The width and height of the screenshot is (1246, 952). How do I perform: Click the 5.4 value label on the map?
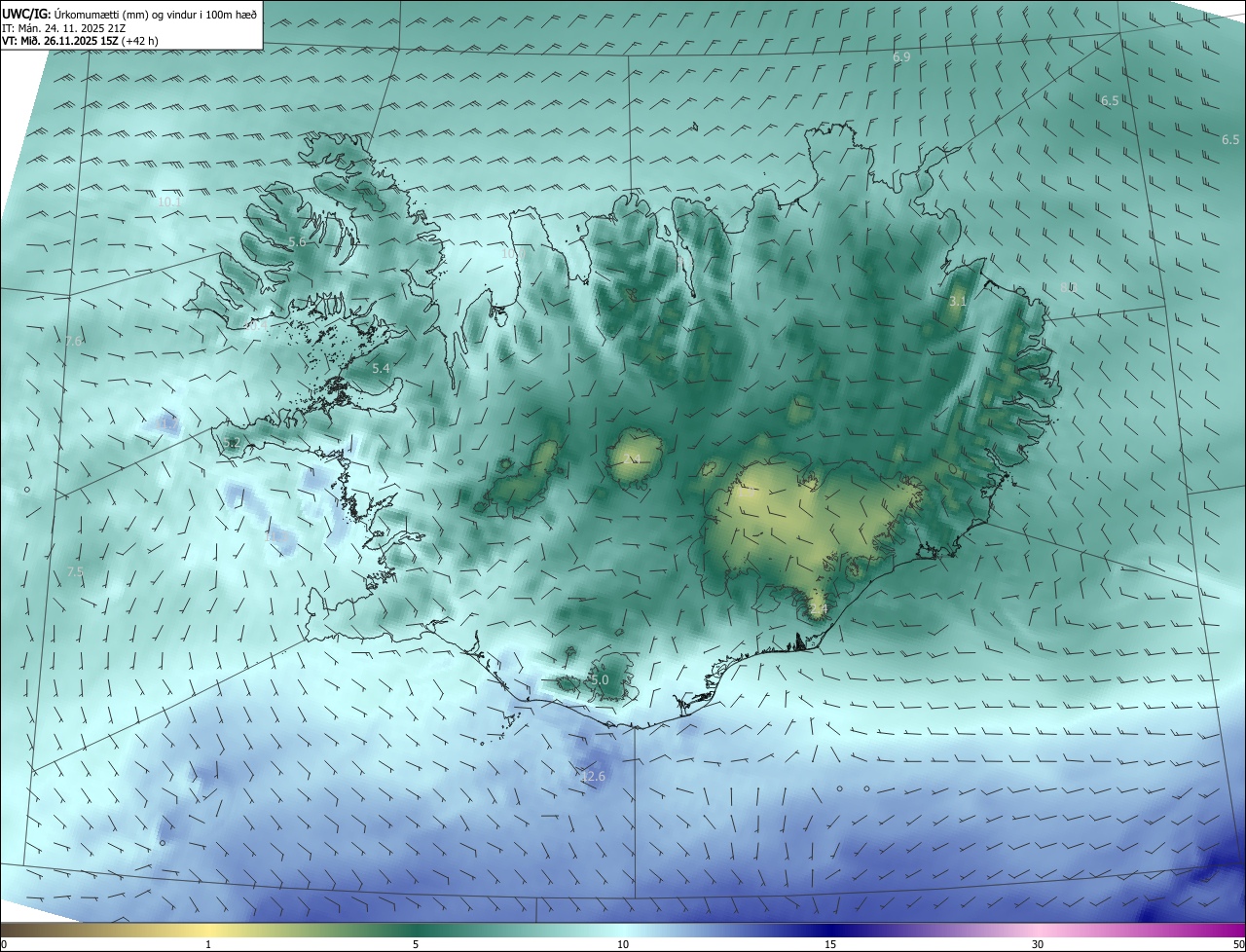coord(381,369)
